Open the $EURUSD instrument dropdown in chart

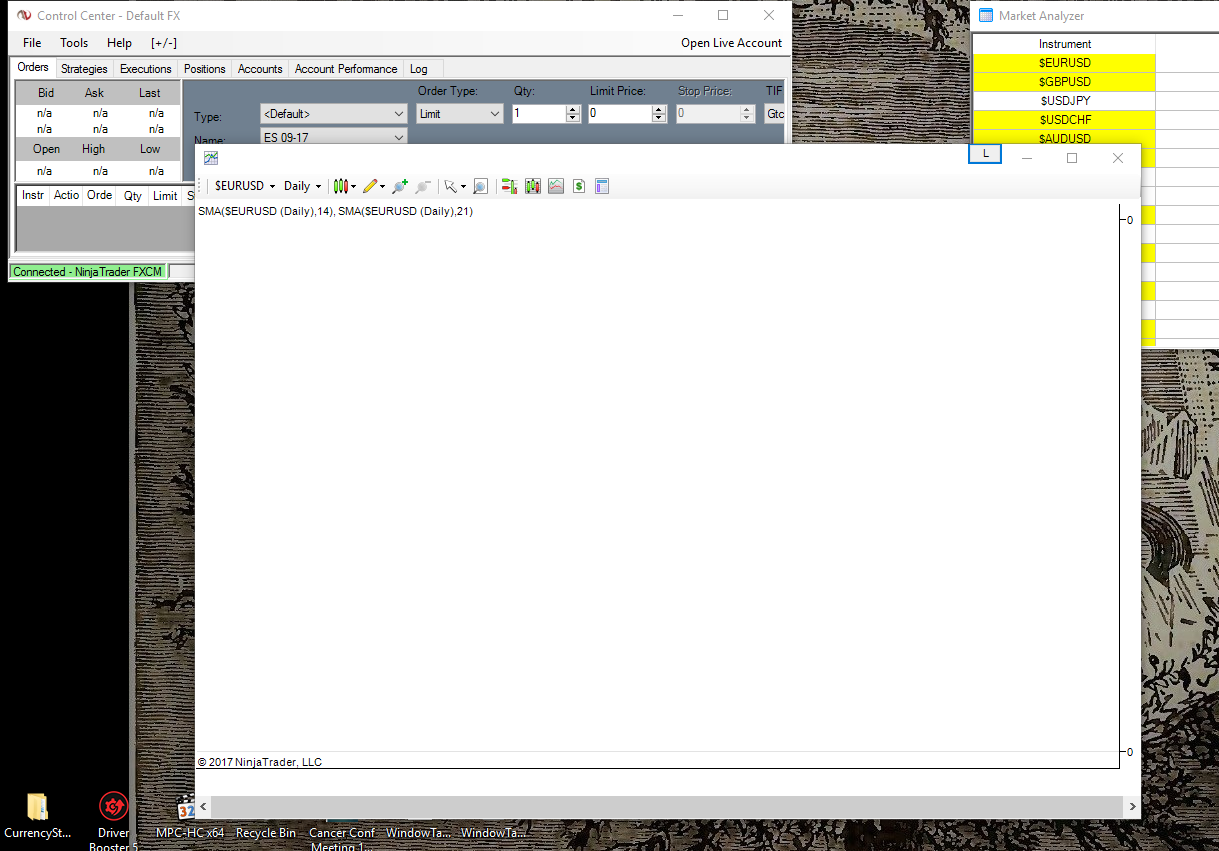pos(245,186)
